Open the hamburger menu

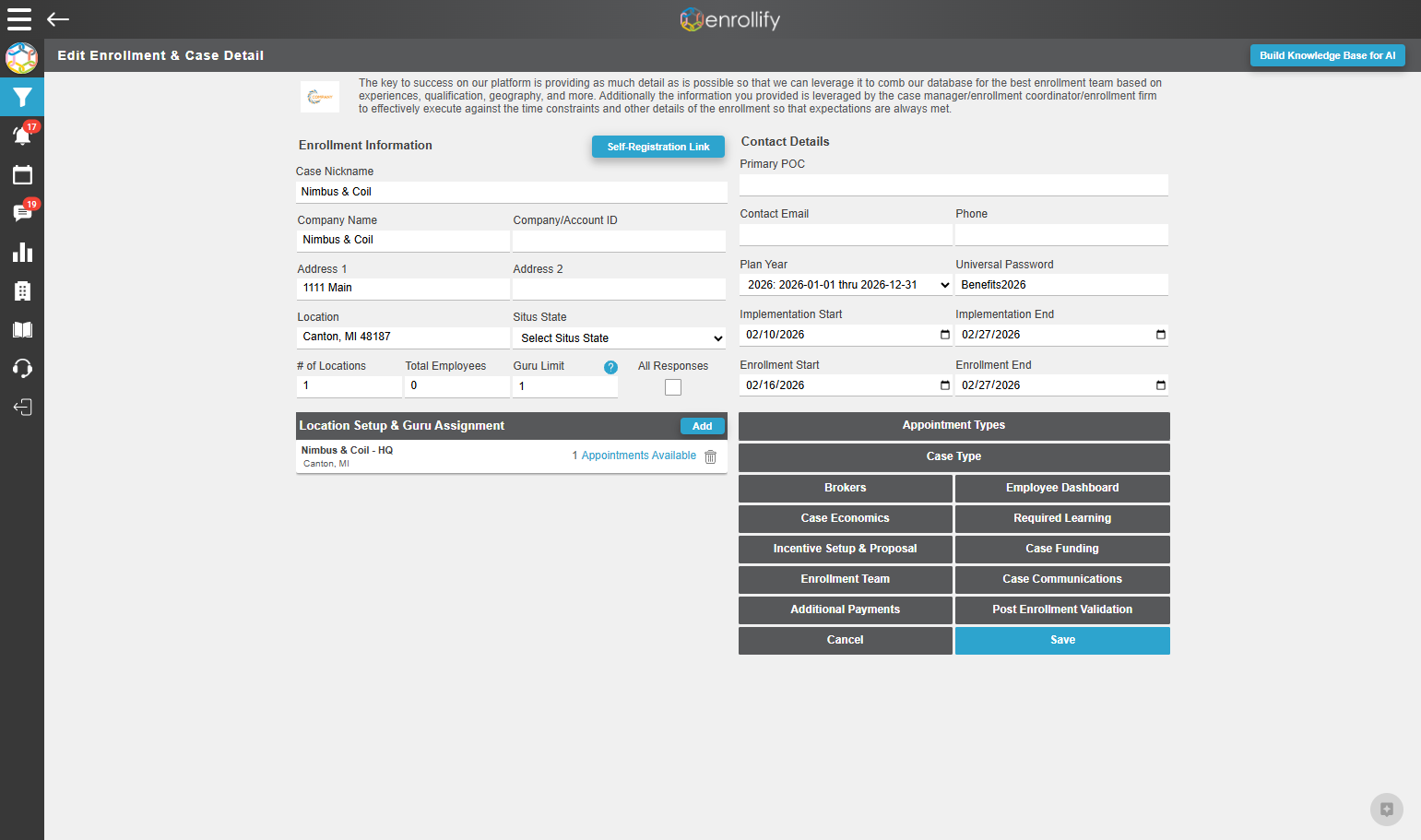[19, 19]
